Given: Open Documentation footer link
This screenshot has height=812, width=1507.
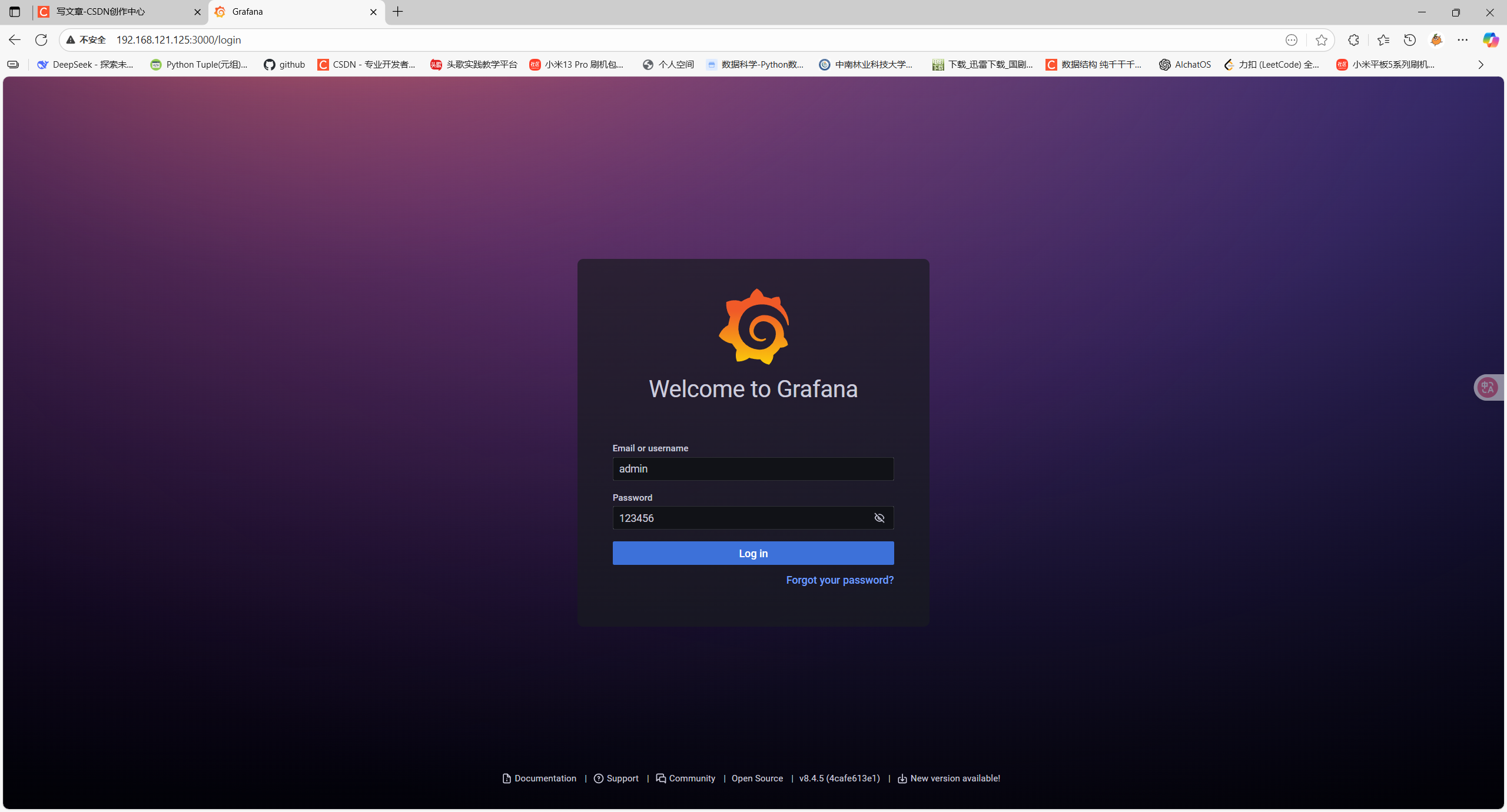Looking at the screenshot, I should tap(539, 778).
